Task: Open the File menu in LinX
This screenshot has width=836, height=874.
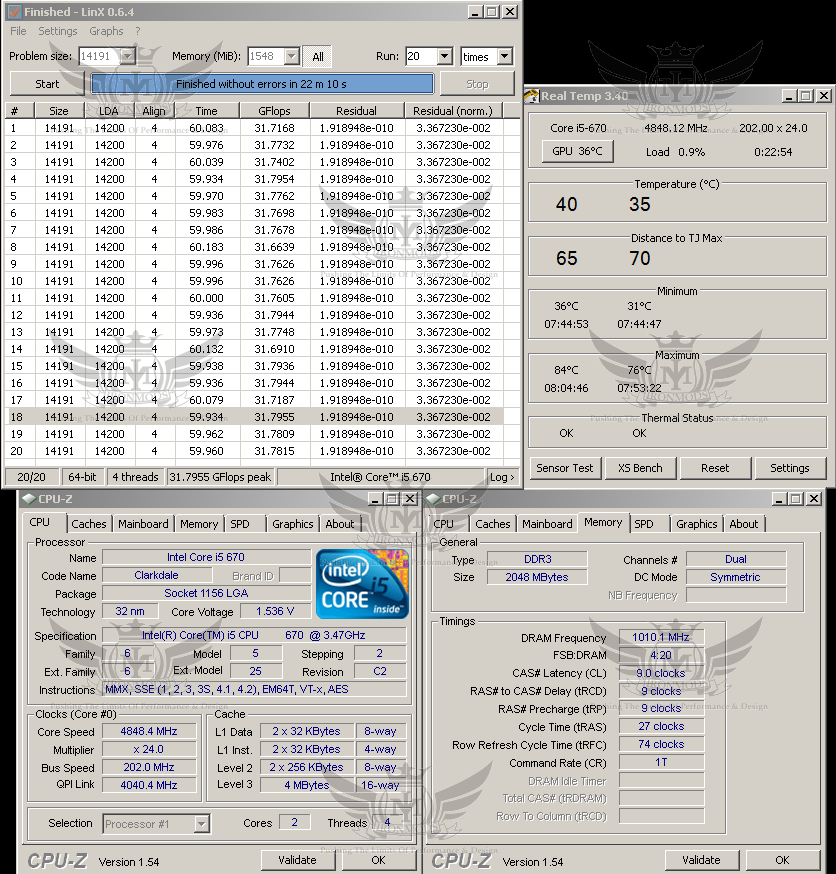Action: pyautogui.click(x=18, y=31)
